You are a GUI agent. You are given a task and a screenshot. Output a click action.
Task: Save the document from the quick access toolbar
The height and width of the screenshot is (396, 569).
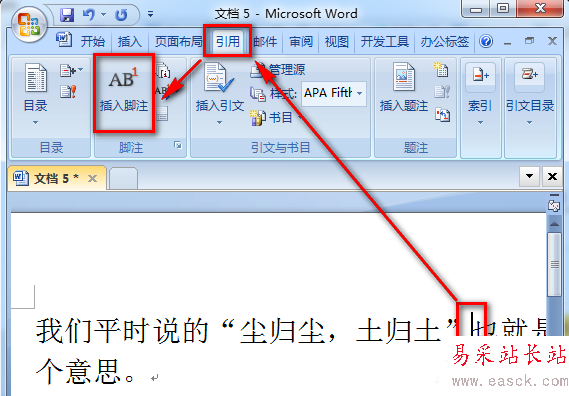(67, 15)
